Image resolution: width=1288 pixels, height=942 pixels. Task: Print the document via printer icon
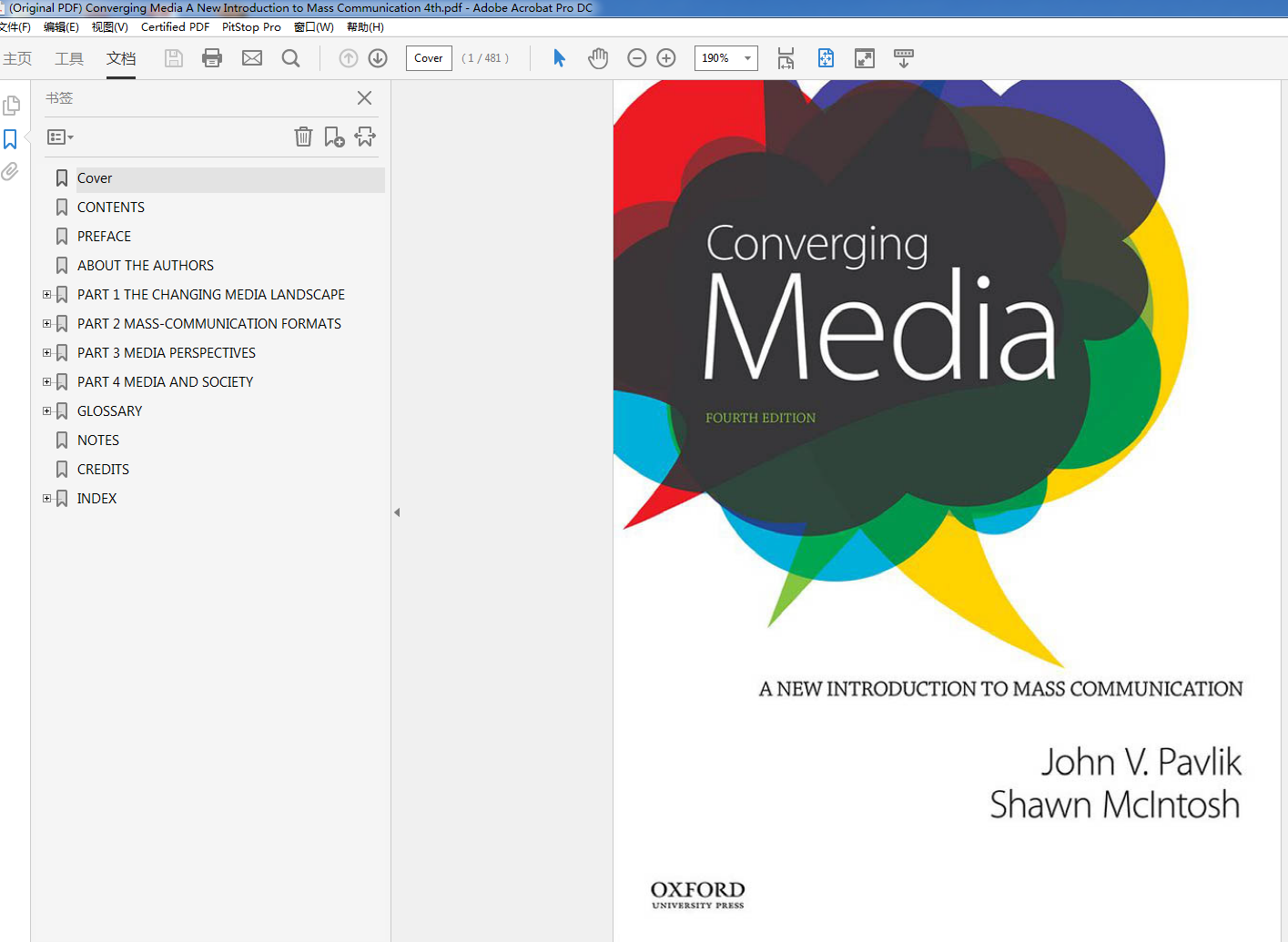(x=212, y=58)
